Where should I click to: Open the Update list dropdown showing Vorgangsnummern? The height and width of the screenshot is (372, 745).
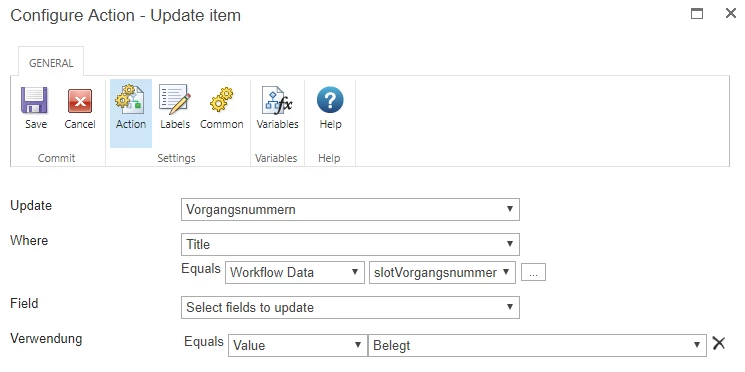point(350,210)
